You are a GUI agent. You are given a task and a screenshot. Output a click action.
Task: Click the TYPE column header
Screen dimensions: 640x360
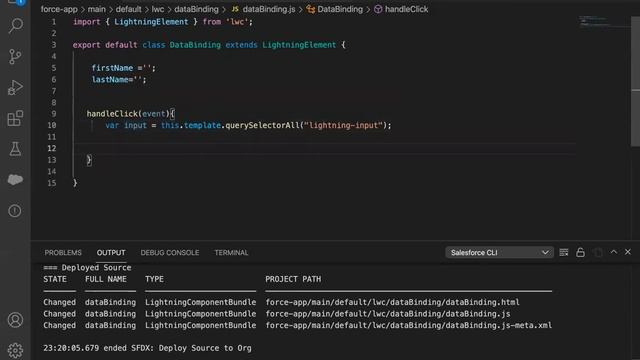click(154, 279)
